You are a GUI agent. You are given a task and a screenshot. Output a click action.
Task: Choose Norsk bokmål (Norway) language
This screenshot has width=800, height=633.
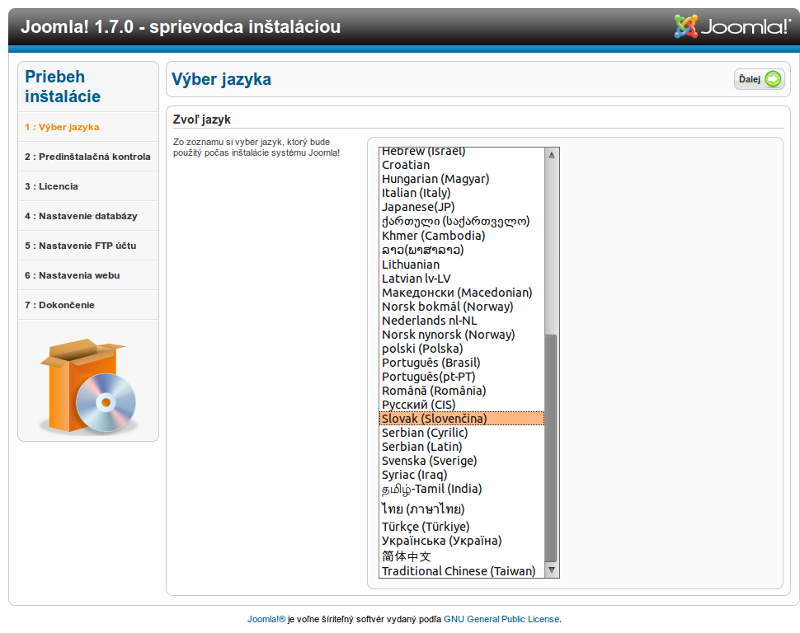coord(462,307)
